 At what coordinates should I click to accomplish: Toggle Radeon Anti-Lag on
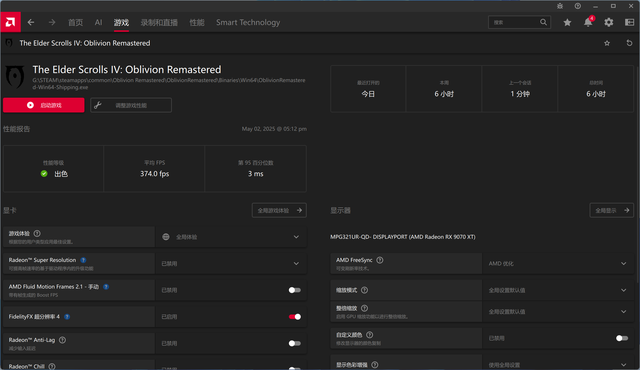294,343
